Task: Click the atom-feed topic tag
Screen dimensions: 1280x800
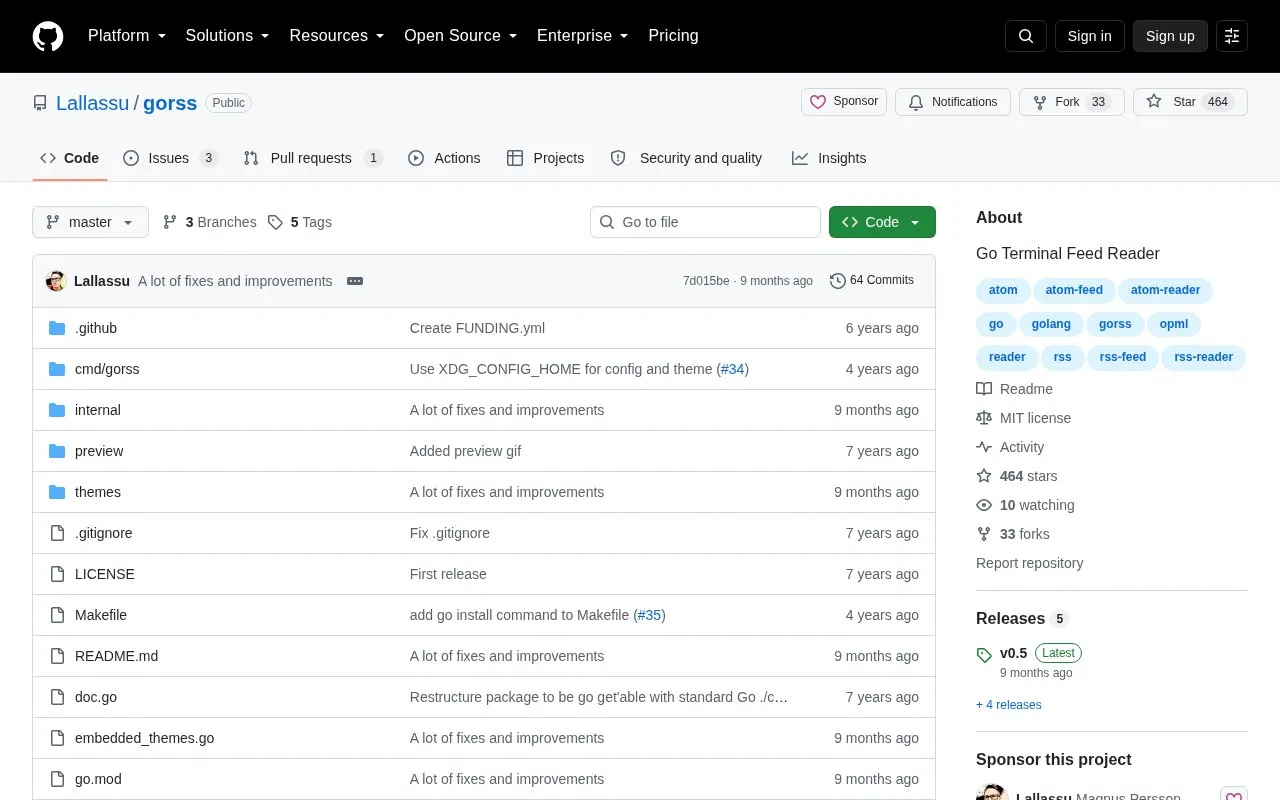Action: (1074, 291)
